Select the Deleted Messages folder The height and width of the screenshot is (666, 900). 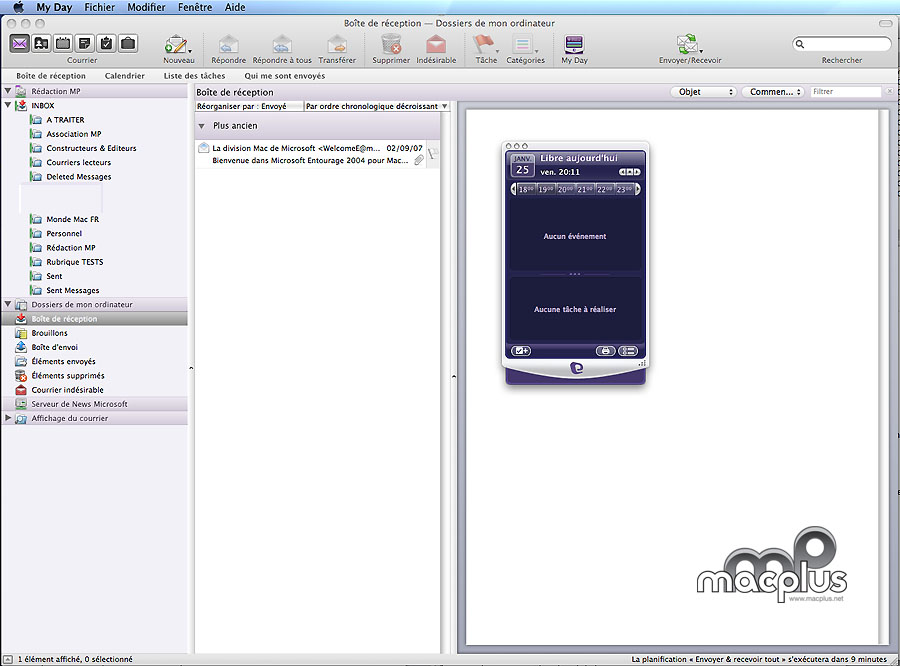pyautogui.click(x=79, y=177)
